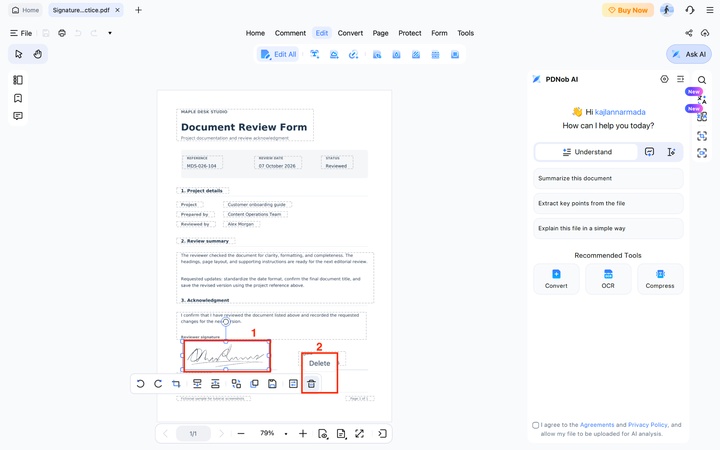Crop the selected signature image
This screenshot has height=450, width=720.
click(176, 384)
